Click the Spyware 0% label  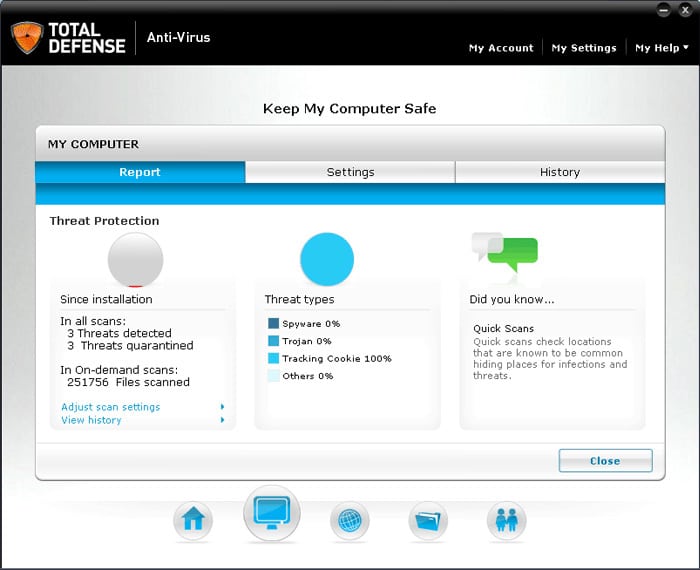click(x=311, y=324)
